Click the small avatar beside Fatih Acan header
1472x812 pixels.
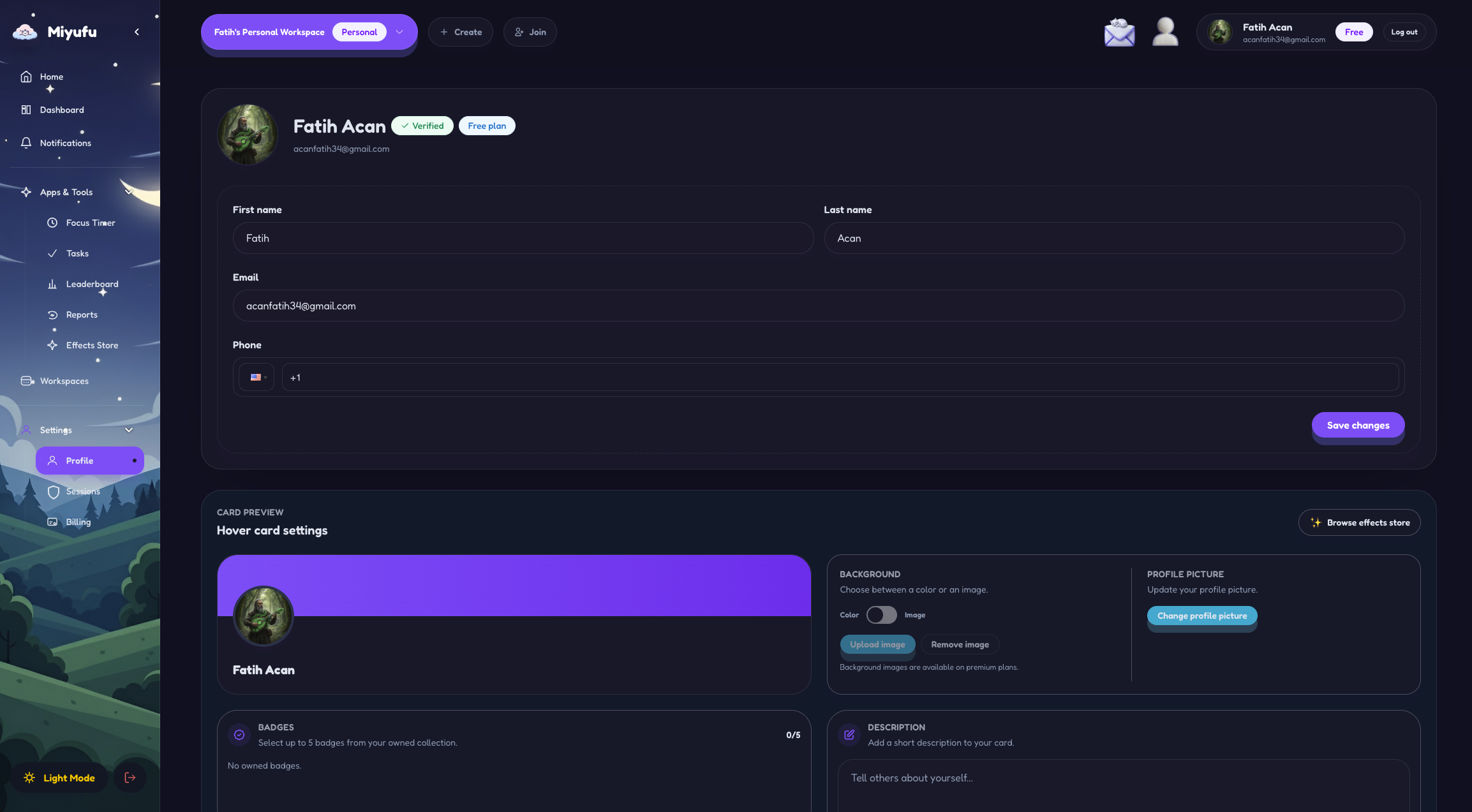1220,32
